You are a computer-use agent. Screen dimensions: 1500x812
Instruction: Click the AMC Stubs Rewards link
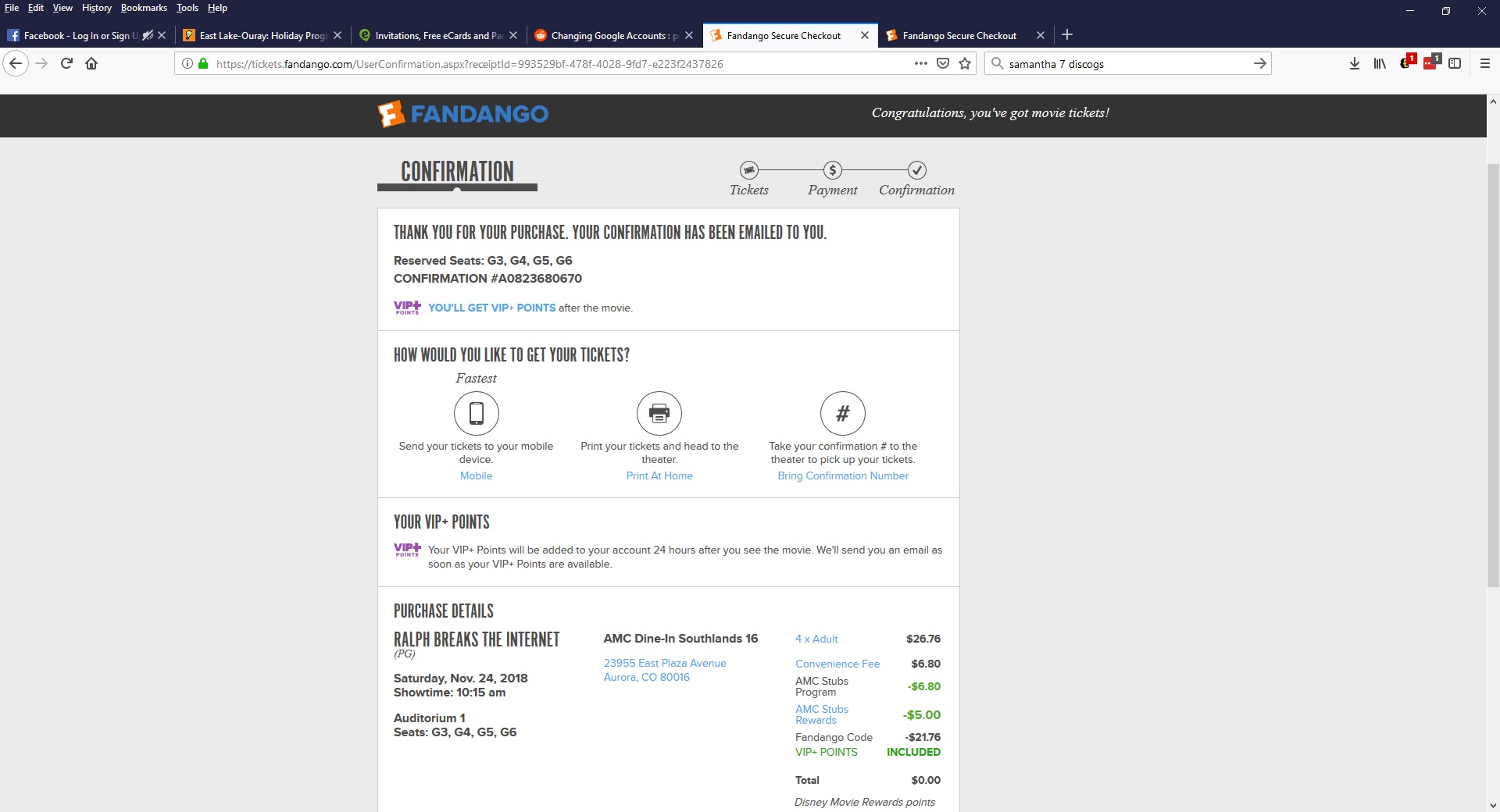point(822,714)
